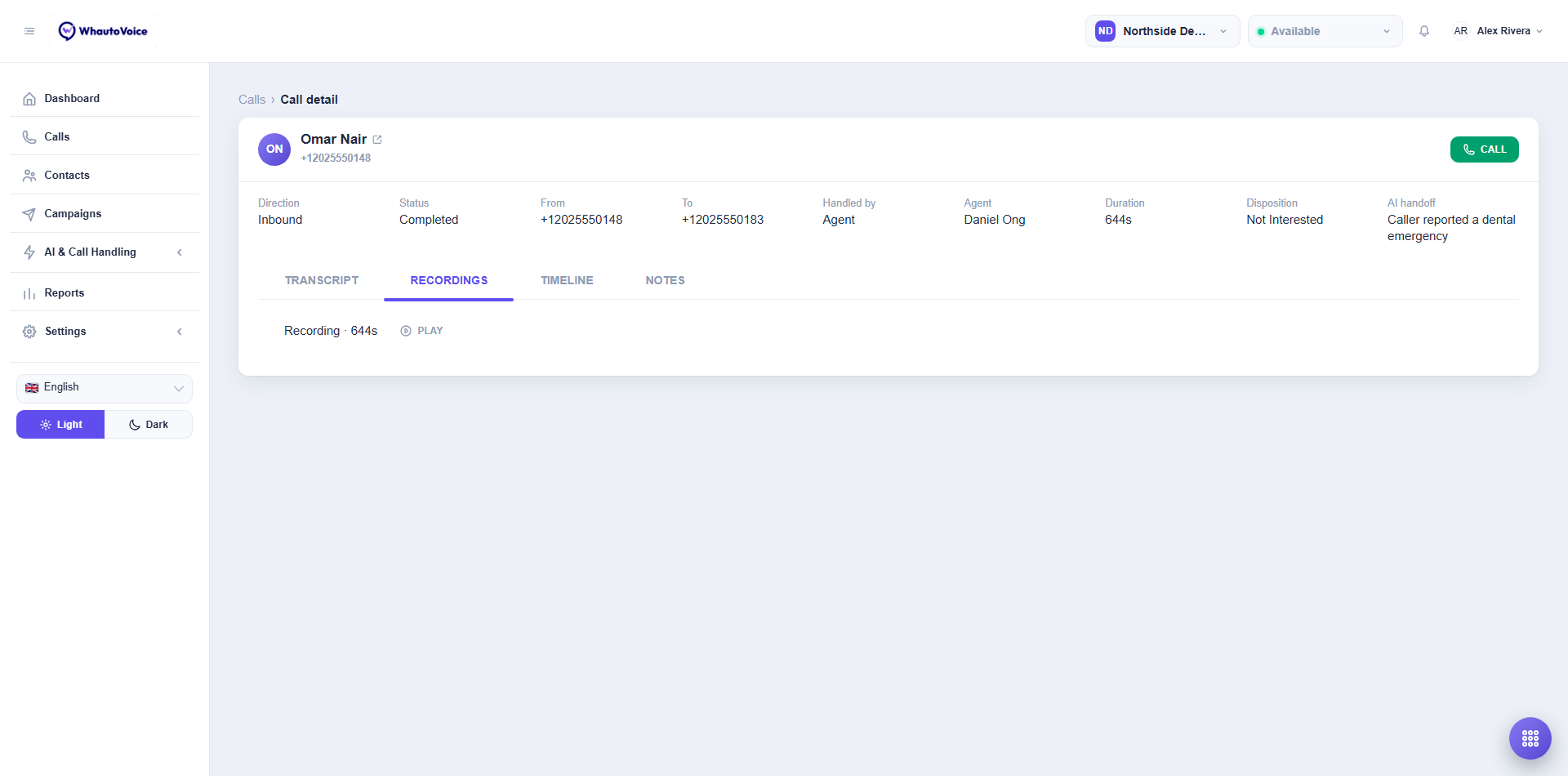Click the Not Interested disposition value
This screenshot has width=1568, height=776.
(x=1285, y=220)
